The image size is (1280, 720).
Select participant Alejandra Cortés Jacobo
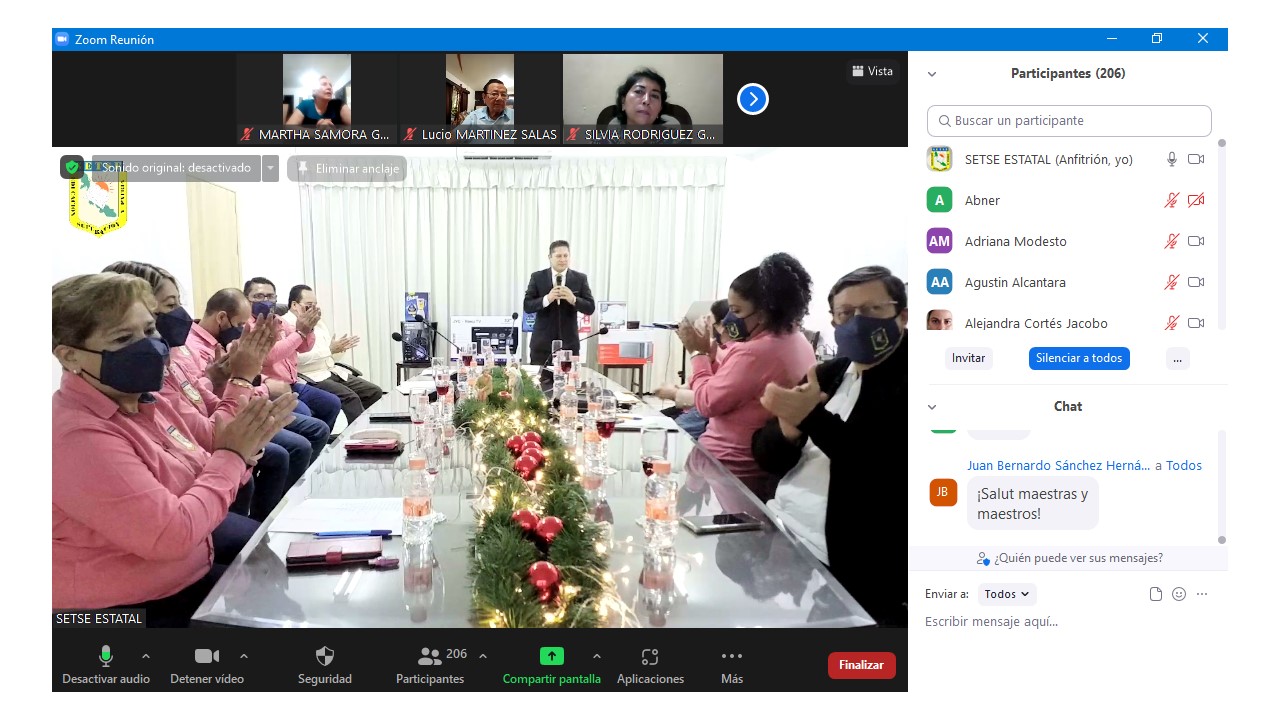(1069, 320)
